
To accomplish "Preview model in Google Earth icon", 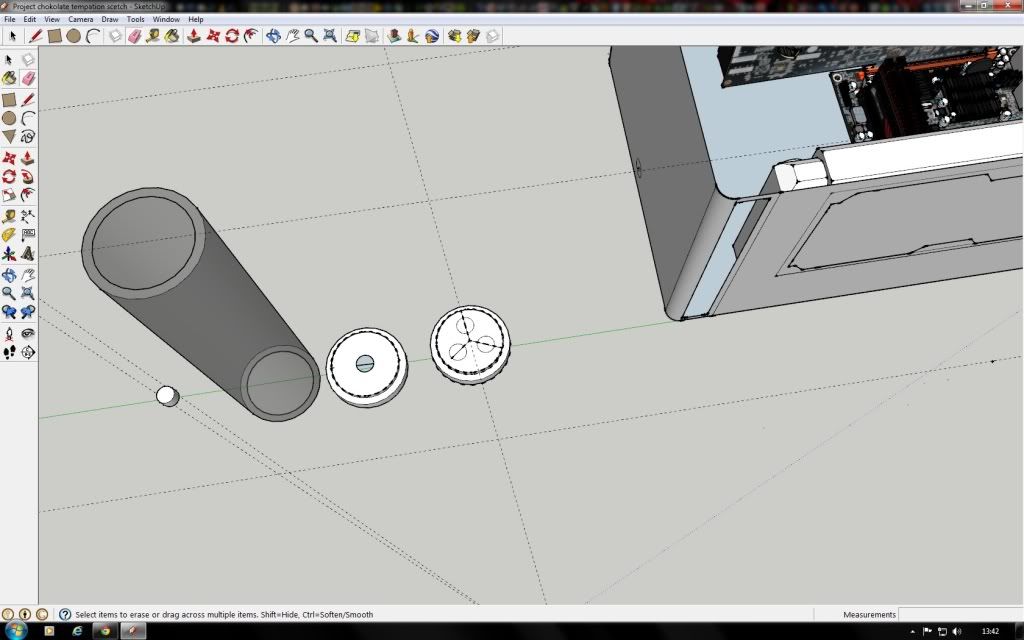I will click(x=431, y=36).
